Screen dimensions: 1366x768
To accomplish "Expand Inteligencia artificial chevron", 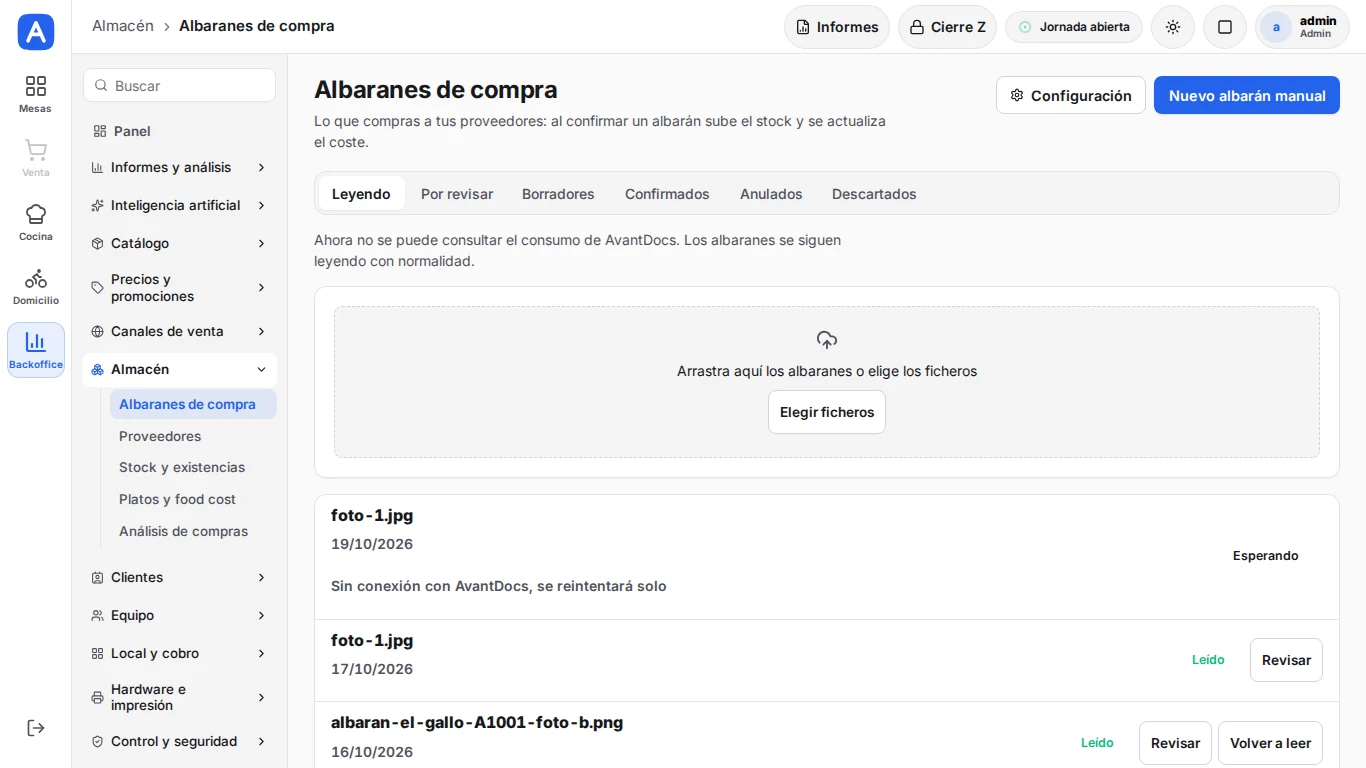I will point(261,205).
